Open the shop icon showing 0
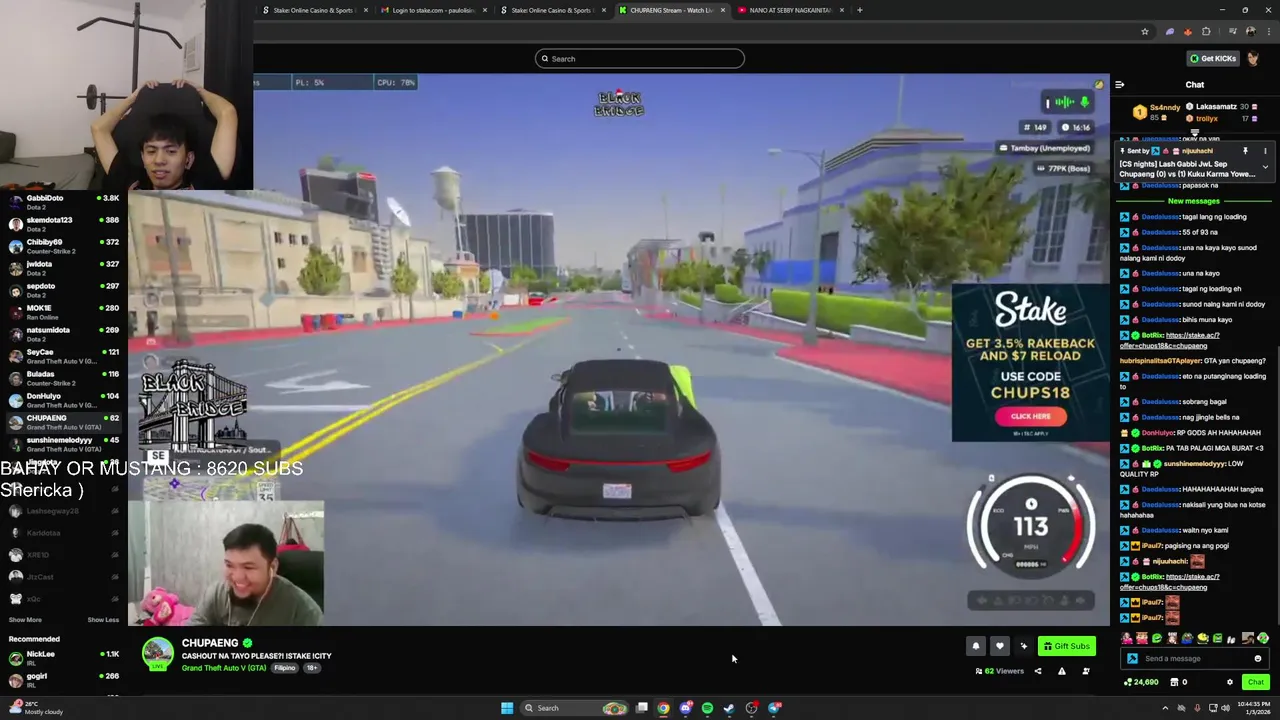The height and width of the screenshot is (720, 1280). [x=1178, y=682]
